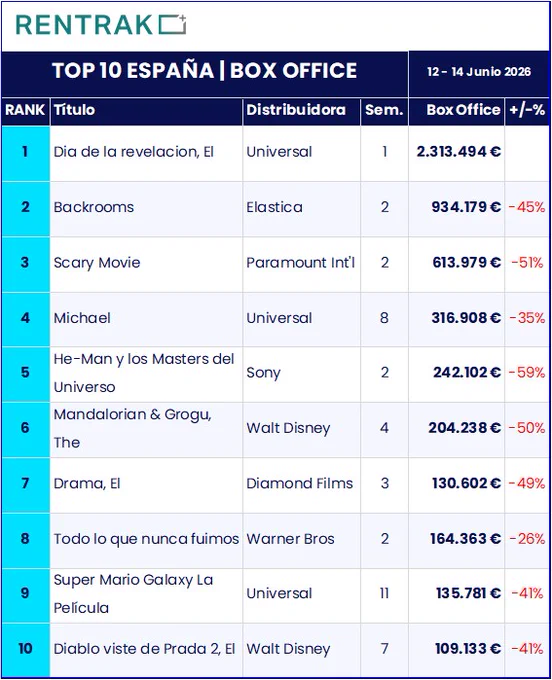552x680 pixels.
Task: Click He-Man y los Masters del Universo
Action: 144,373
